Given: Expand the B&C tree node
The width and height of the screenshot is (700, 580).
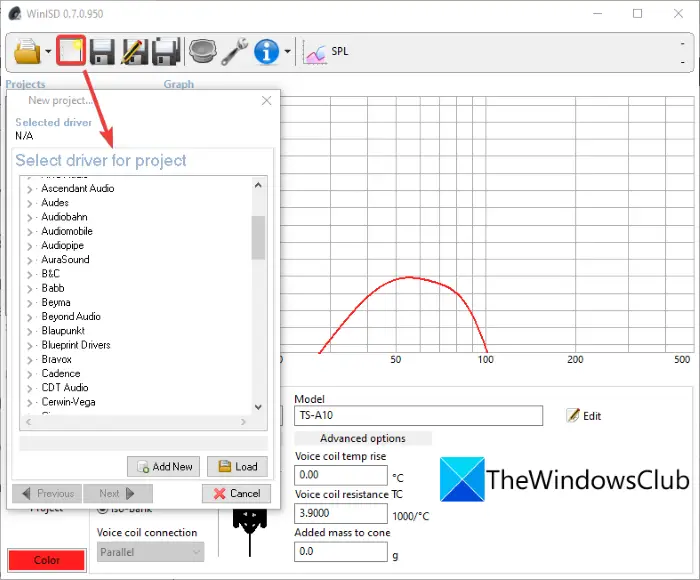Looking at the screenshot, I should pyautogui.click(x=30, y=275).
